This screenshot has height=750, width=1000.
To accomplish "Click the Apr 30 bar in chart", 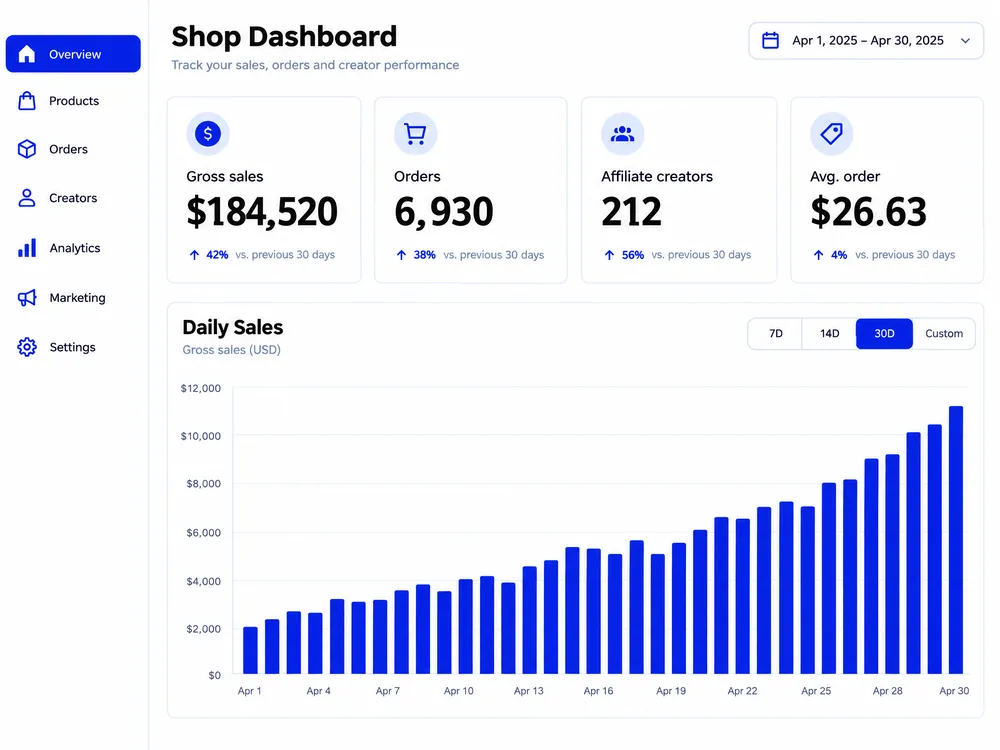I will [955, 540].
